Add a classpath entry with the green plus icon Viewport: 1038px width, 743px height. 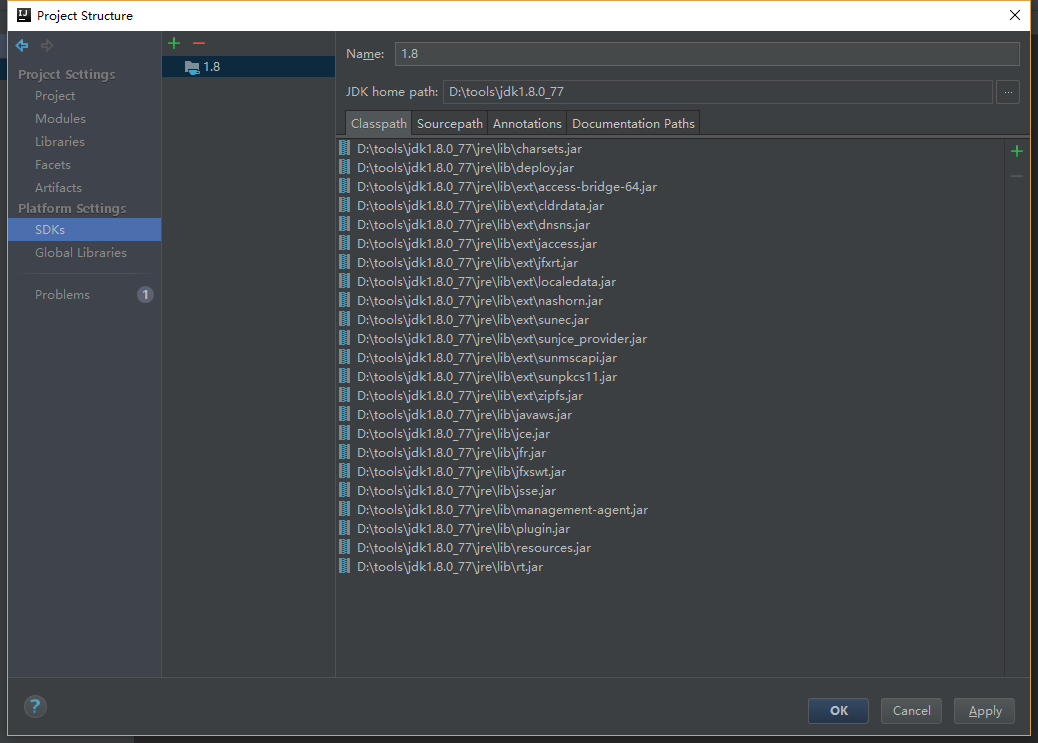[x=1017, y=151]
